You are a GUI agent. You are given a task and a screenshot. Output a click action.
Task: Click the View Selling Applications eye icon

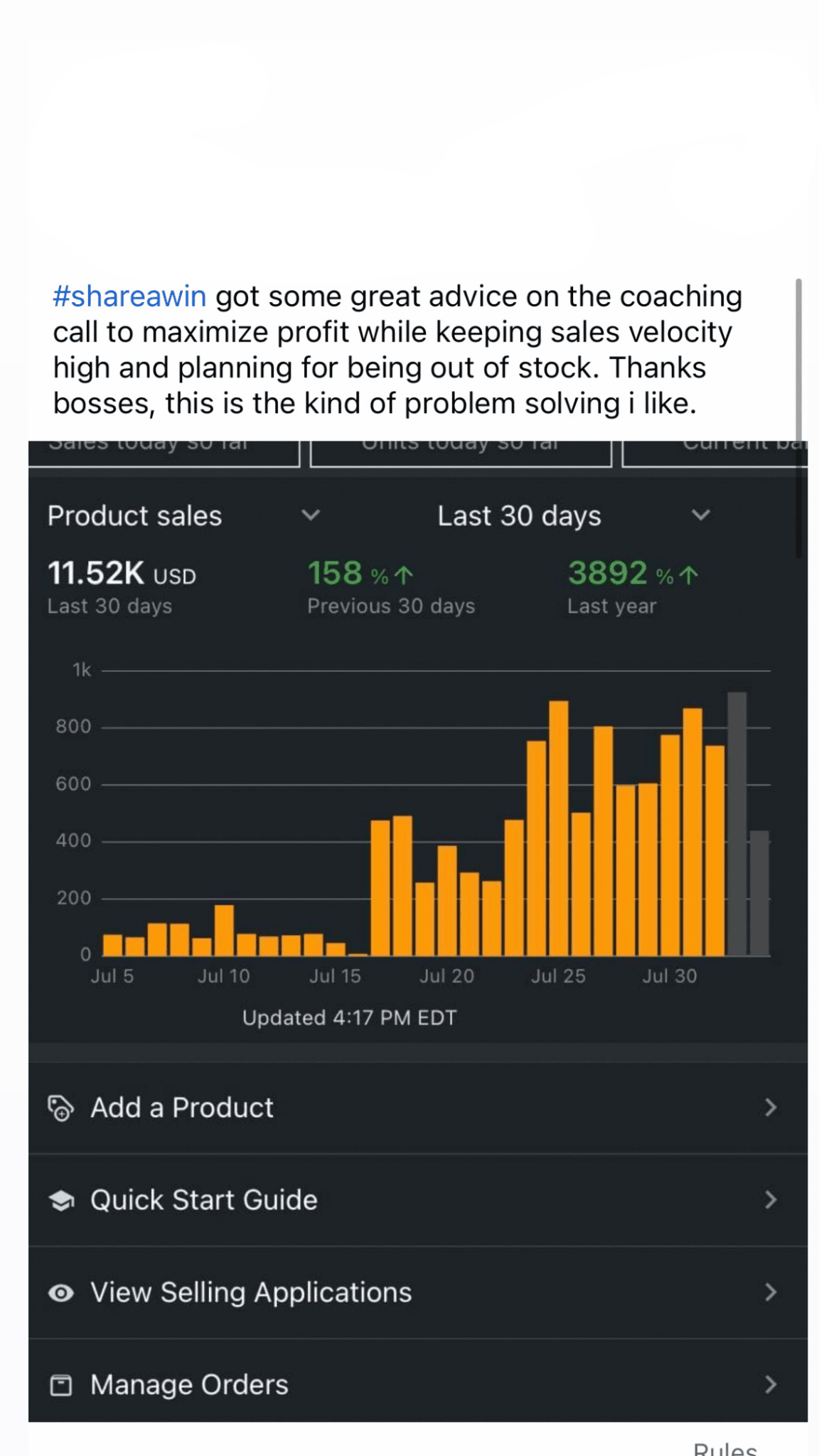click(61, 1292)
